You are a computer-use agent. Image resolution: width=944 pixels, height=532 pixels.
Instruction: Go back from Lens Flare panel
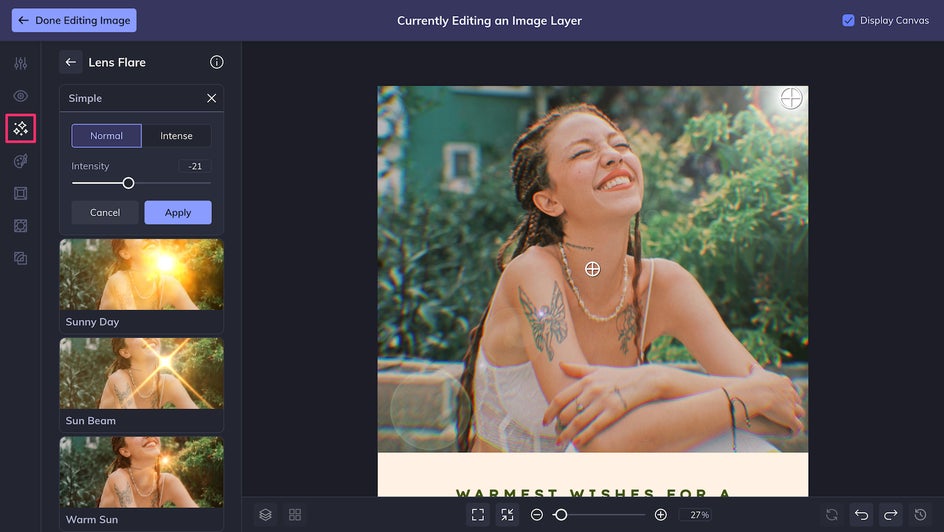[70, 62]
